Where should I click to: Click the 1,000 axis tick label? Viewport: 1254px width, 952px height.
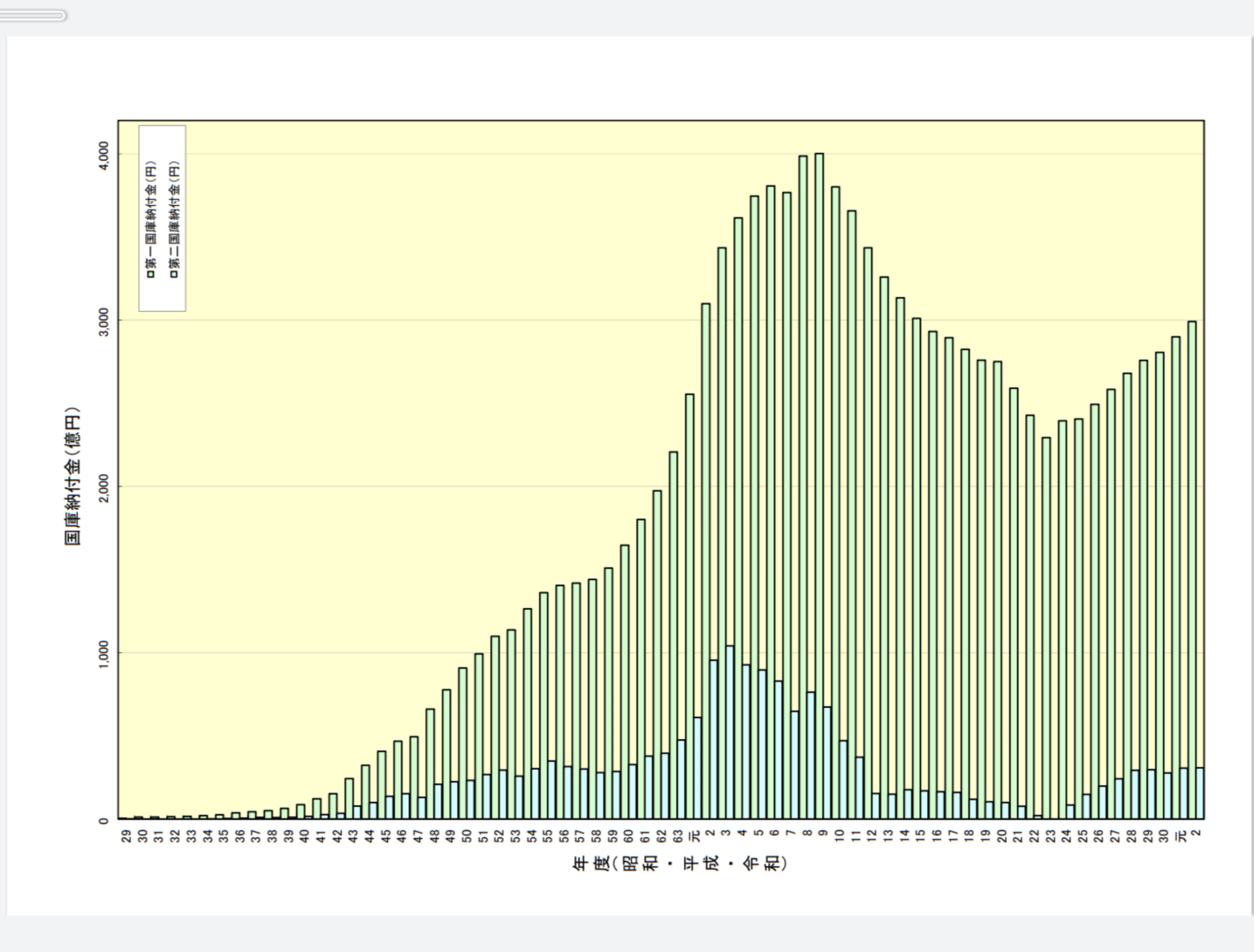click(x=104, y=654)
